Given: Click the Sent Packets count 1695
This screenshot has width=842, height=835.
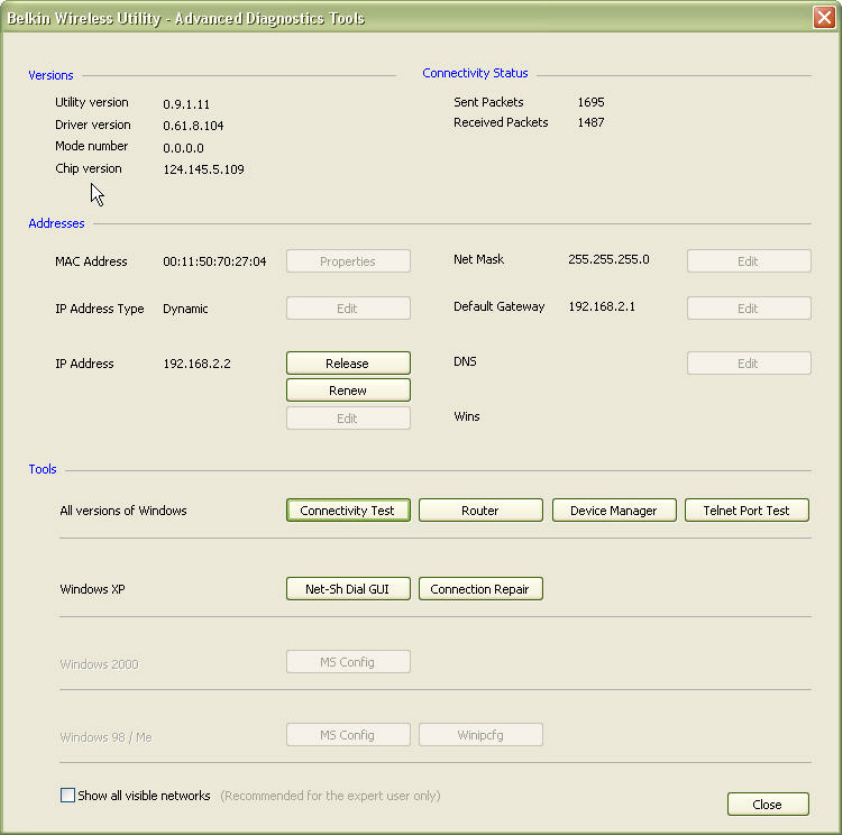Looking at the screenshot, I should click(591, 102).
